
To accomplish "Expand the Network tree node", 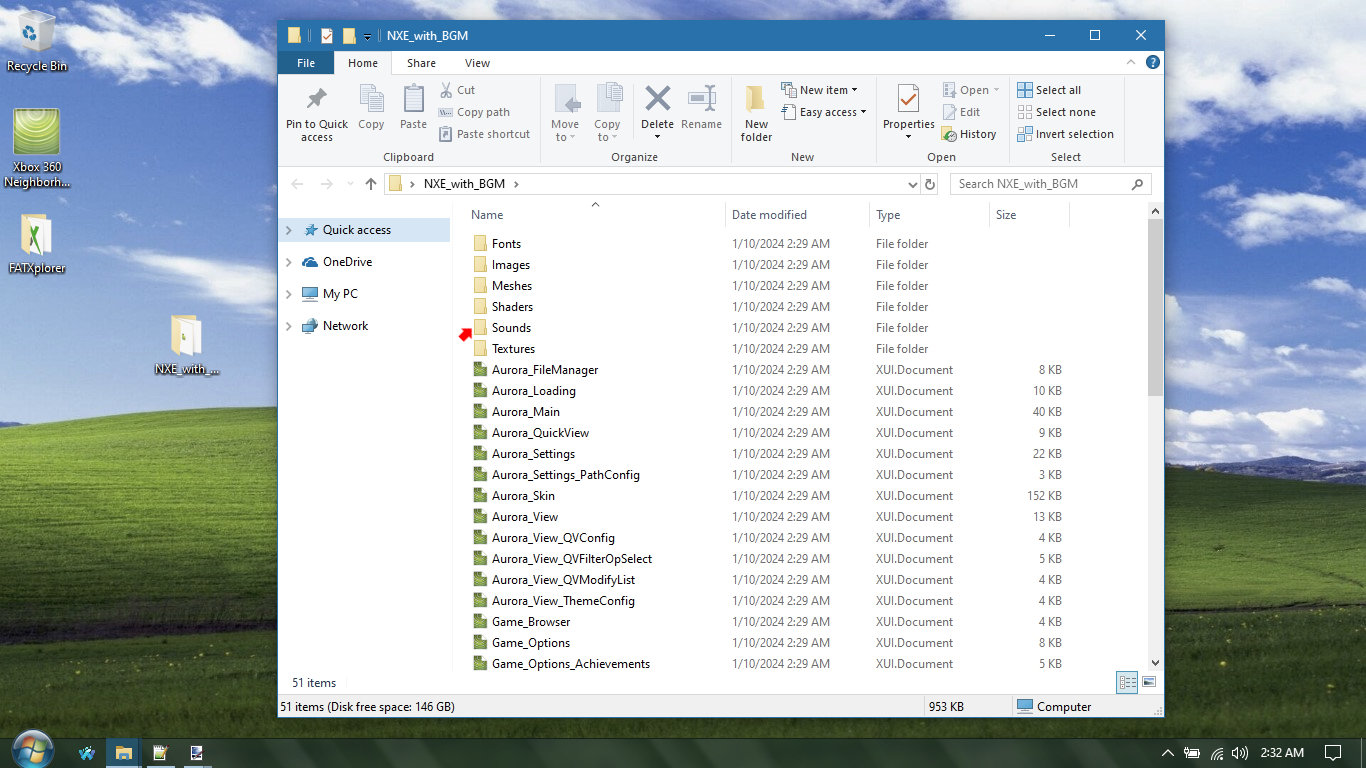I will click(x=289, y=326).
